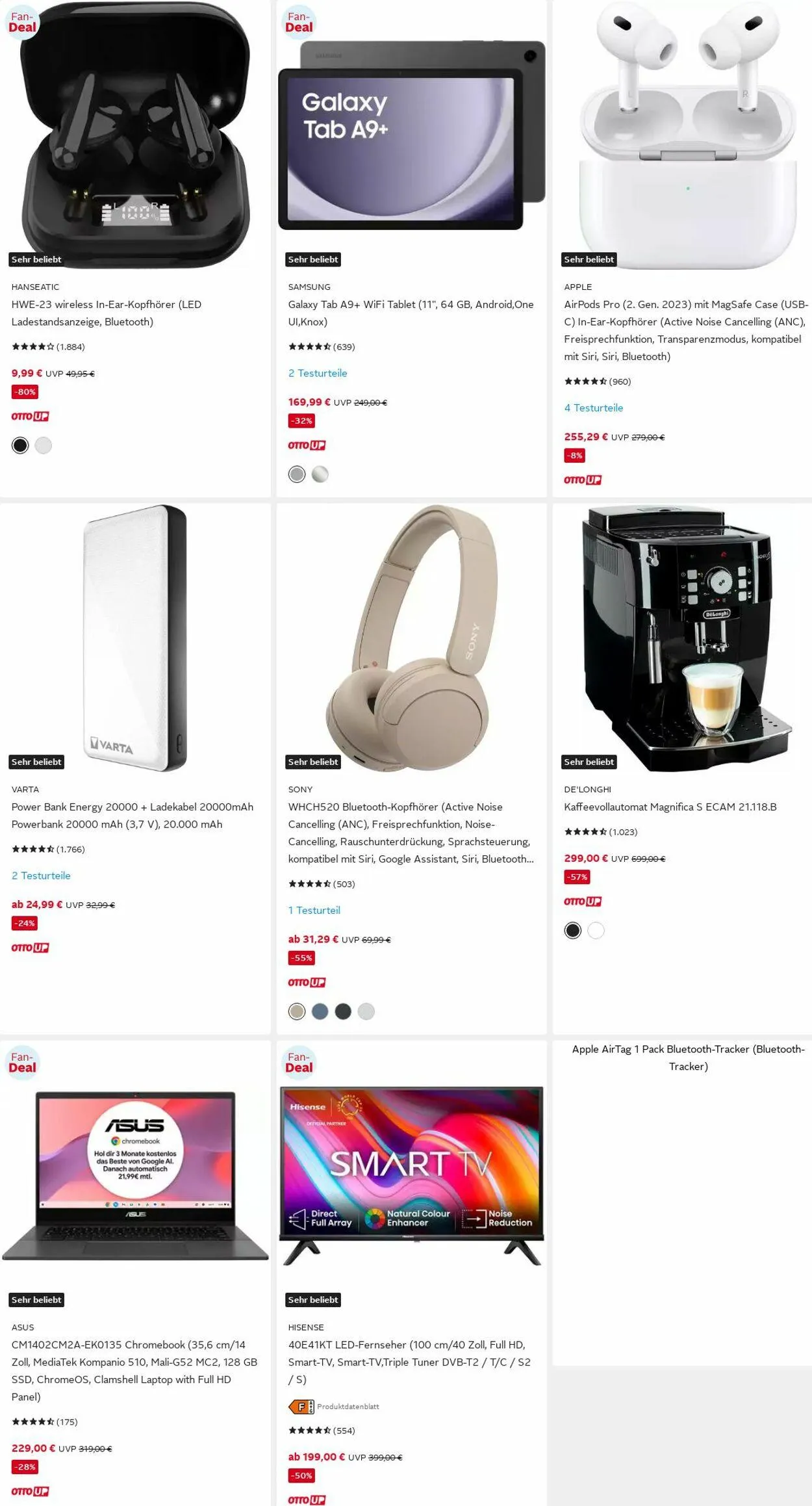Click the star rating for De'Longhi Magnifica S
Viewport: 812px width, 1506px height.
601,832
